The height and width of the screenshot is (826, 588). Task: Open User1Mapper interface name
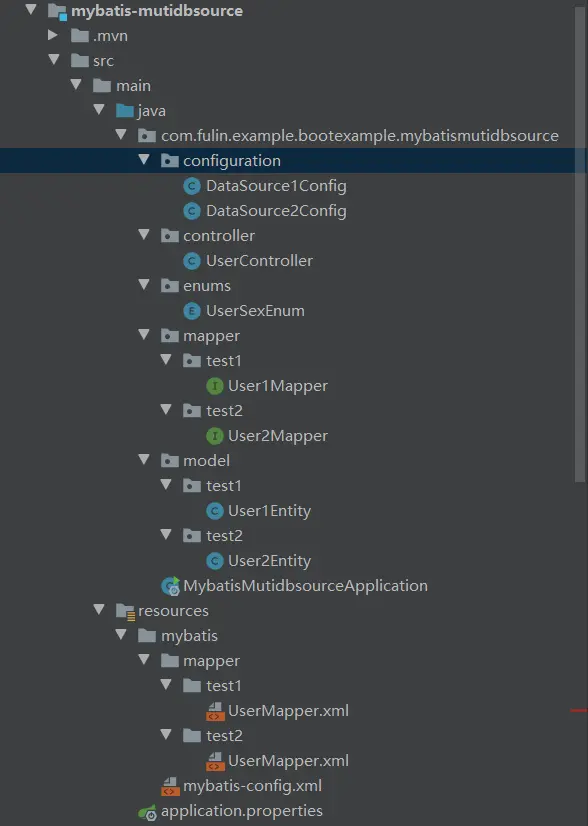pyautogui.click(x=278, y=386)
